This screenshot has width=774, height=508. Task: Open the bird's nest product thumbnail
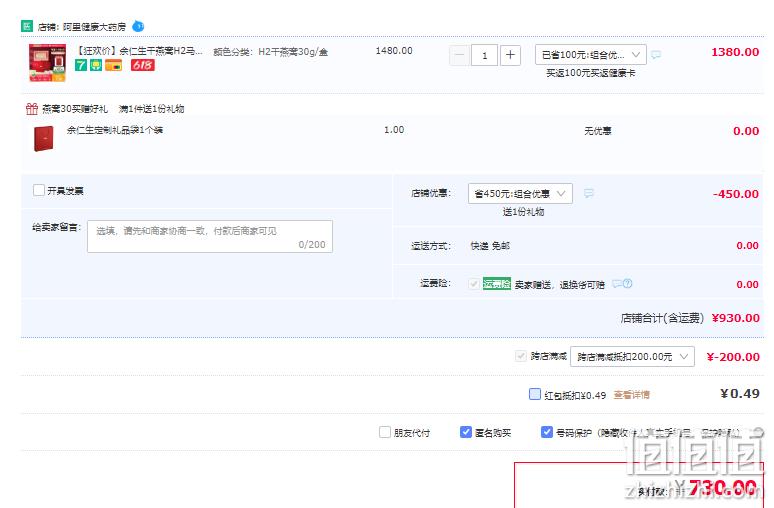coord(47,63)
